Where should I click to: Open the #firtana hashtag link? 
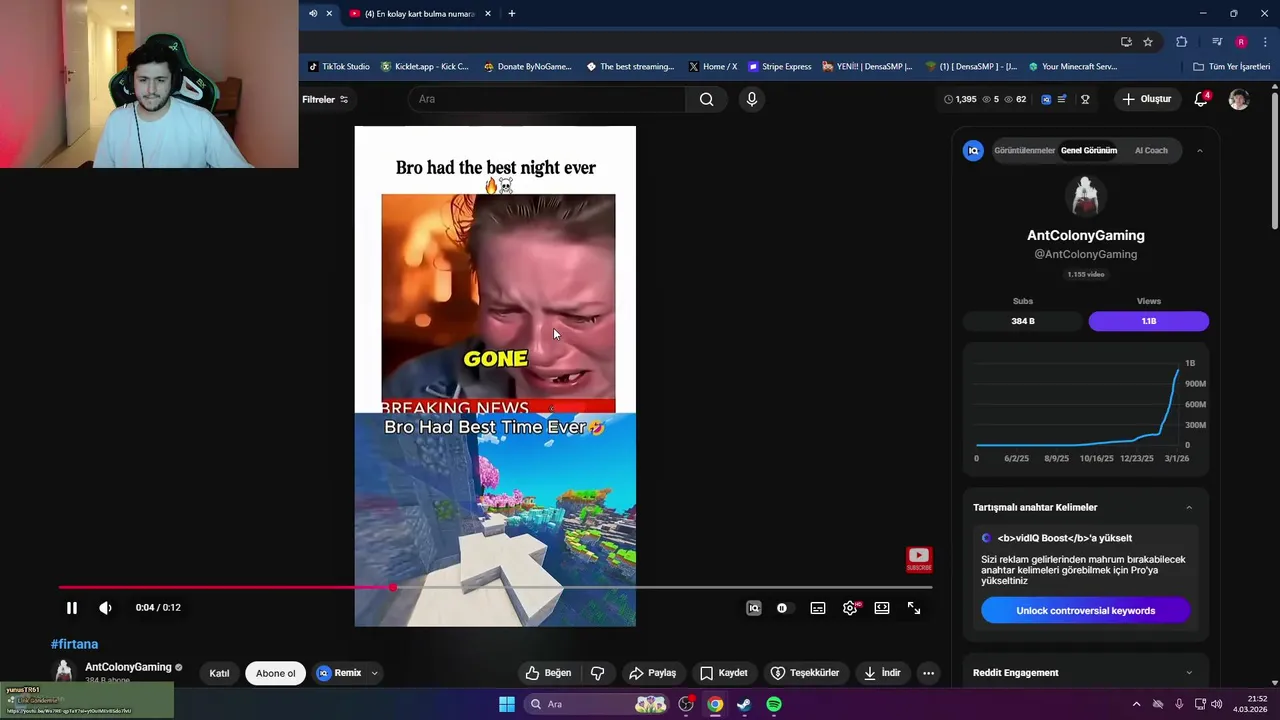(x=74, y=644)
